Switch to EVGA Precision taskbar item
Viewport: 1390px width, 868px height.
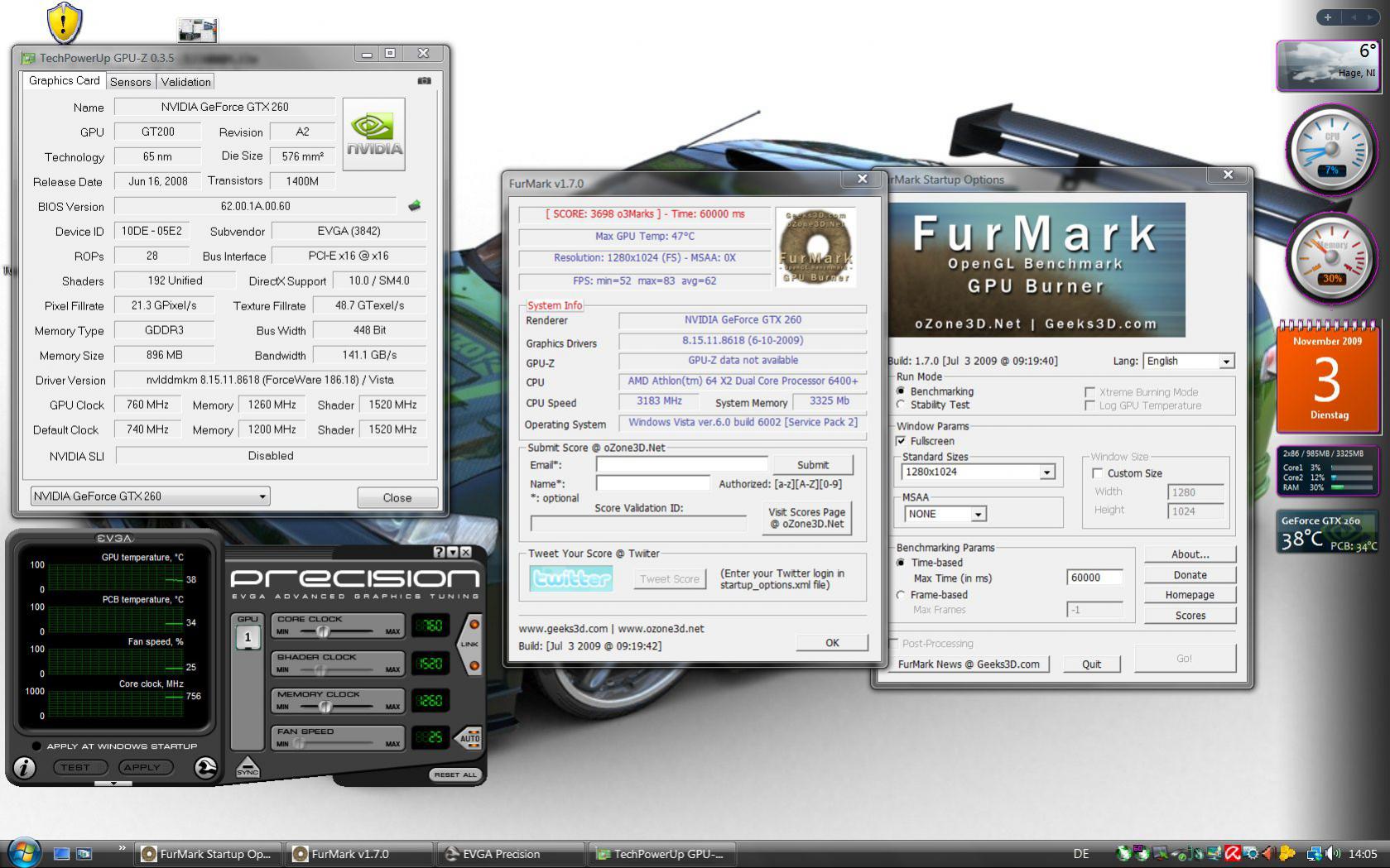click(x=512, y=854)
